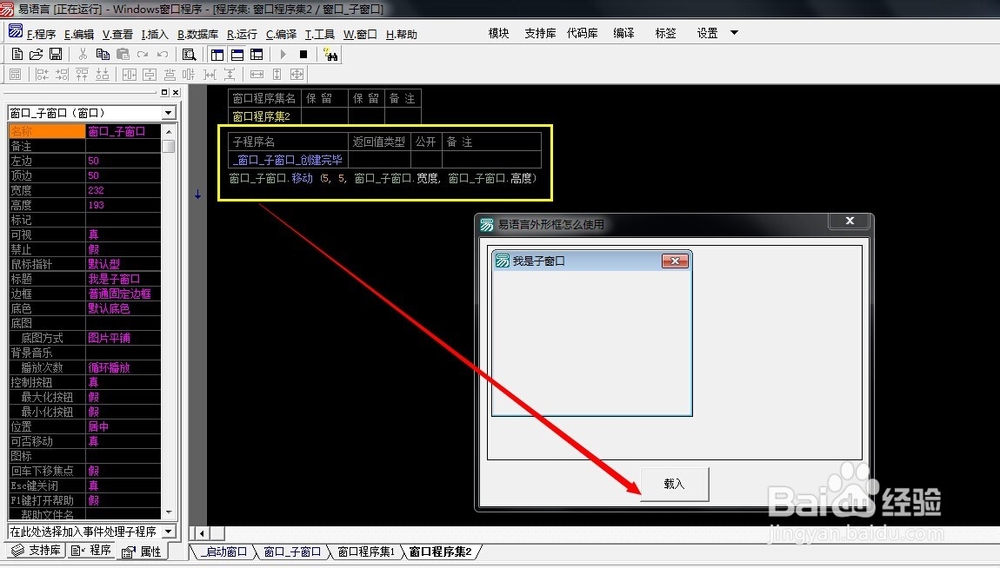
Task: Click the Find magnifier toolbar icon
Action: pos(189,55)
